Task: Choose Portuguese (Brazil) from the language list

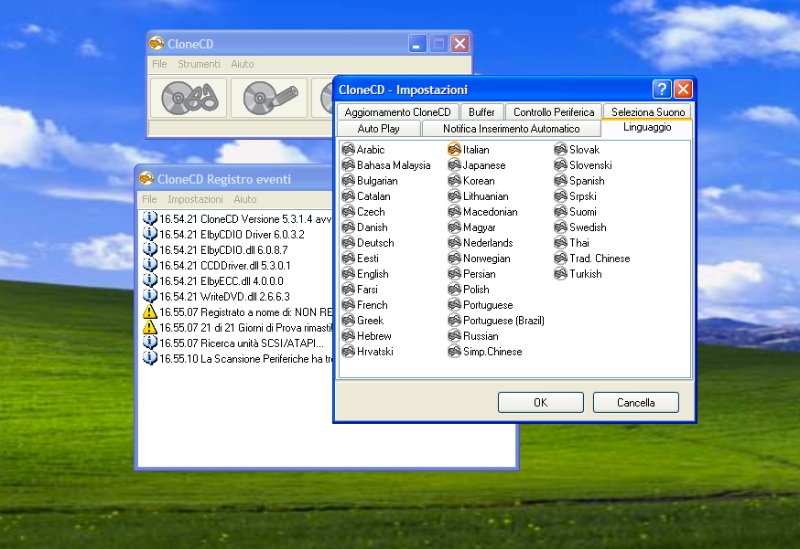Action: coord(503,321)
